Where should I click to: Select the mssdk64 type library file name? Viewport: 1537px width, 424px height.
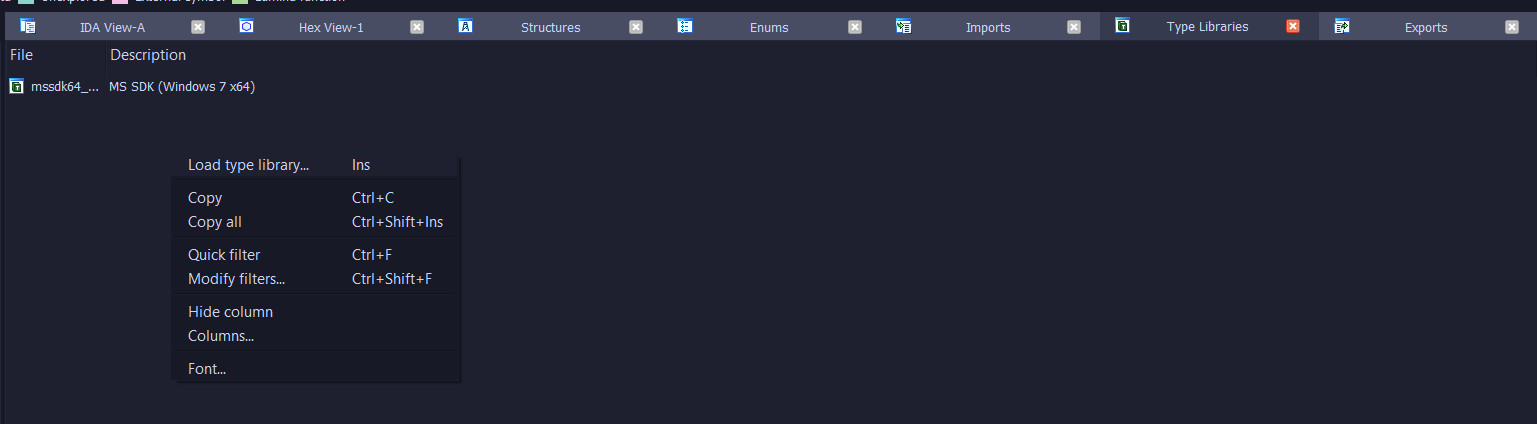point(65,87)
